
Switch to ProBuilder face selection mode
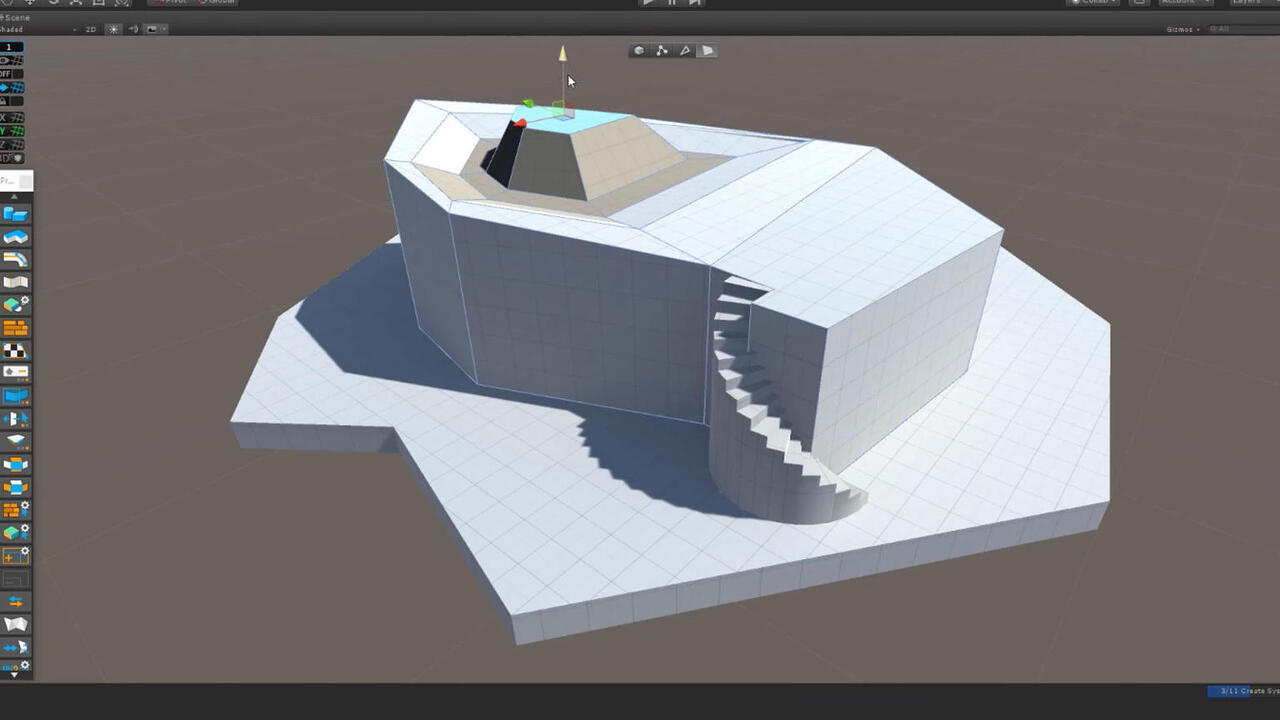[x=708, y=51]
